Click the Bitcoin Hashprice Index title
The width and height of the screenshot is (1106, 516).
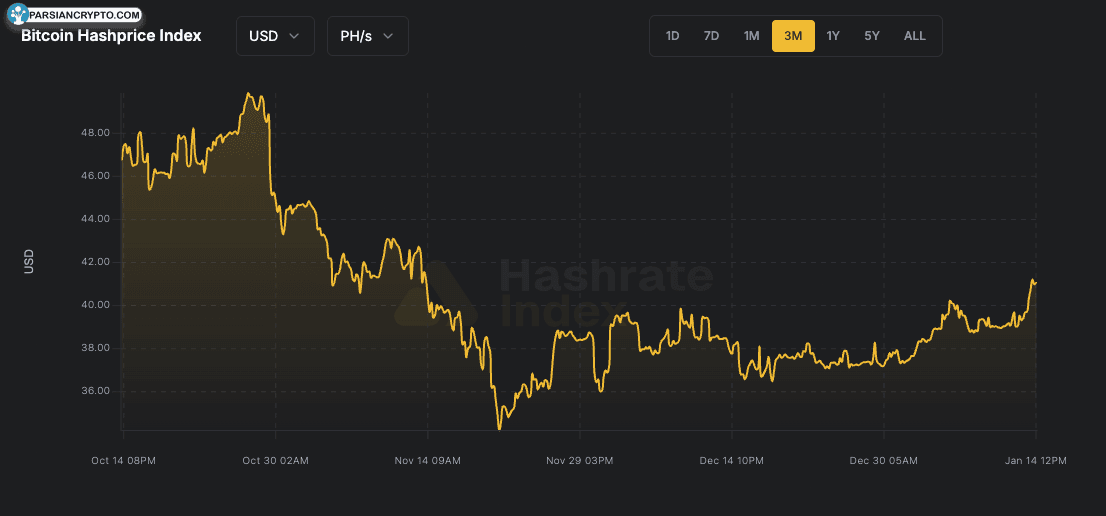click(x=111, y=36)
